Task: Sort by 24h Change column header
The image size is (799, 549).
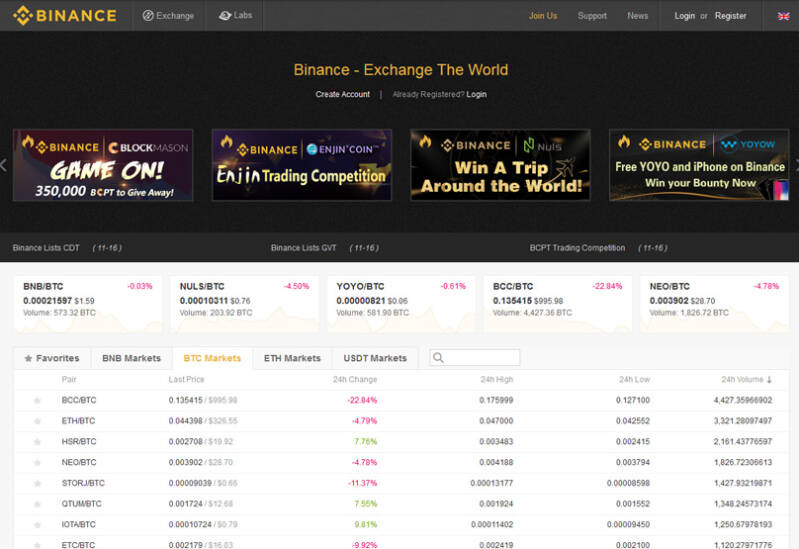Action: (355, 380)
